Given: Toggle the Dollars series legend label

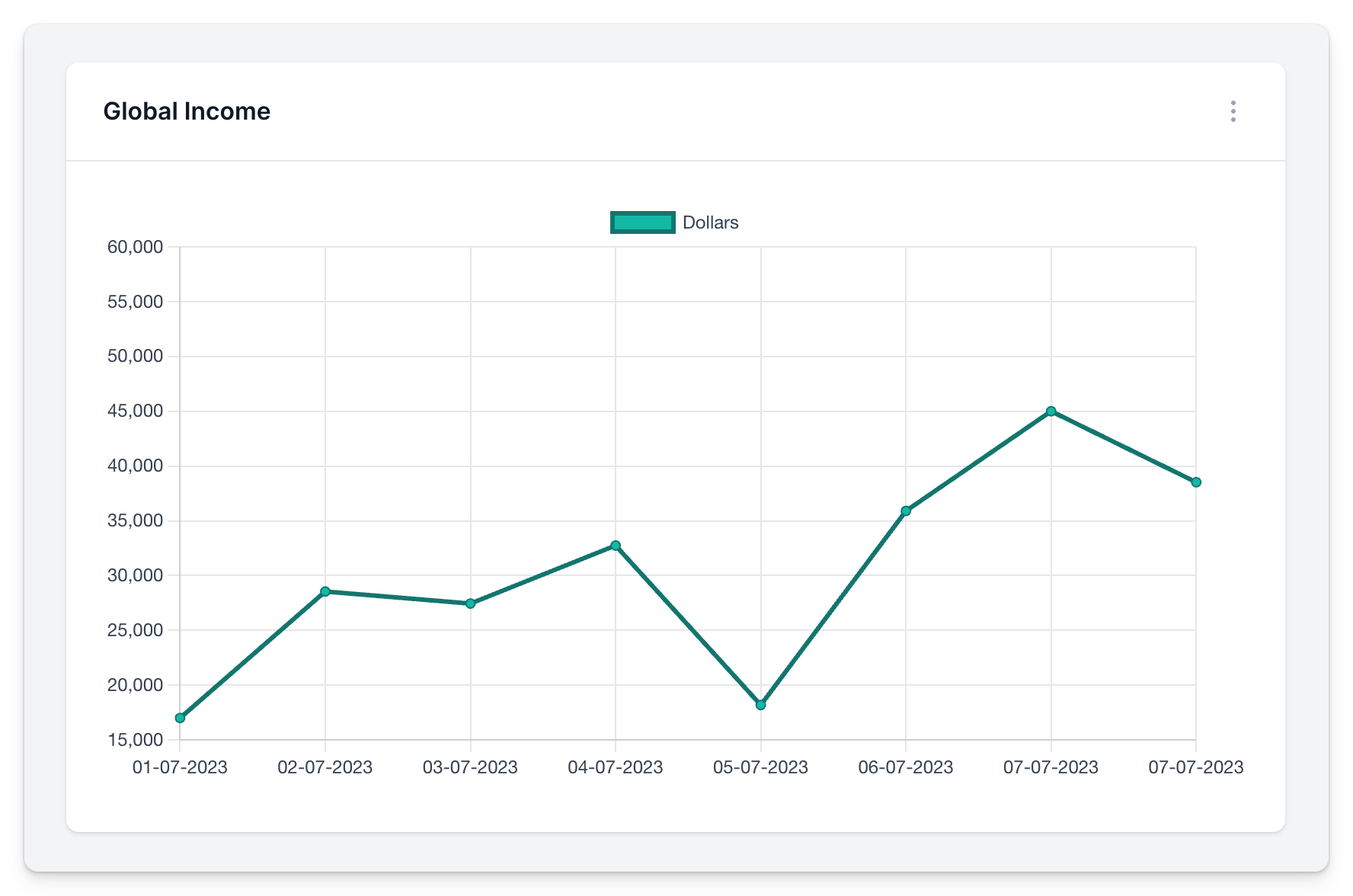Looking at the screenshot, I should pyautogui.click(x=710, y=222).
